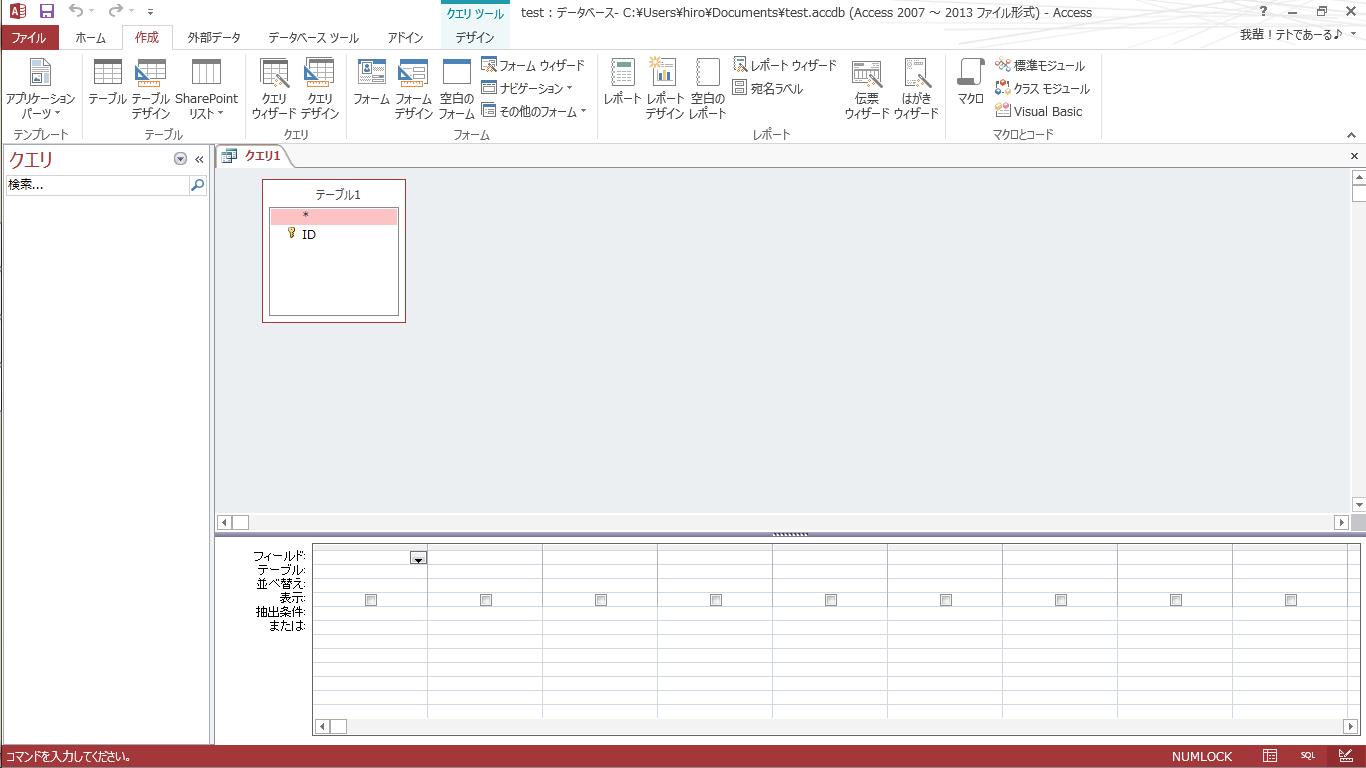This screenshot has height=768, width=1366.
Task: Save using the quick access floppy icon
Action: point(46,12)
